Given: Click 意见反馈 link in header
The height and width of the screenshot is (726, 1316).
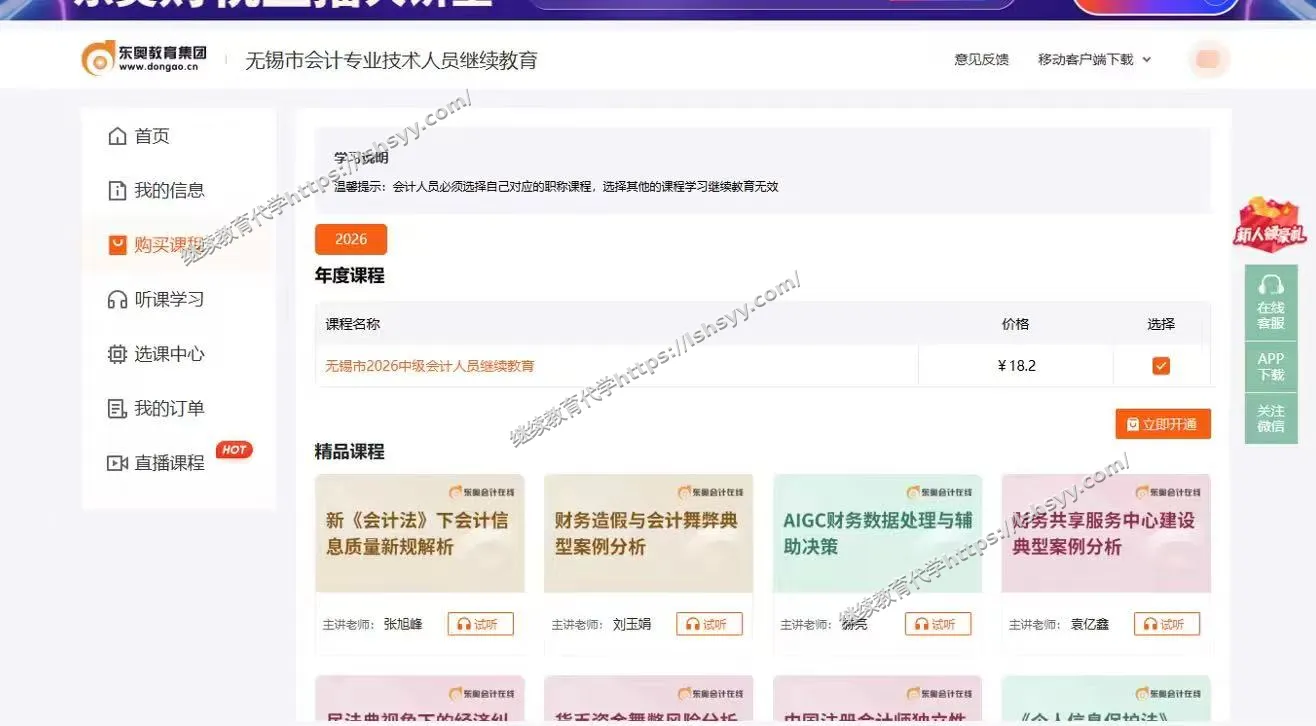Looking at the screenshot, I should 981,60.
